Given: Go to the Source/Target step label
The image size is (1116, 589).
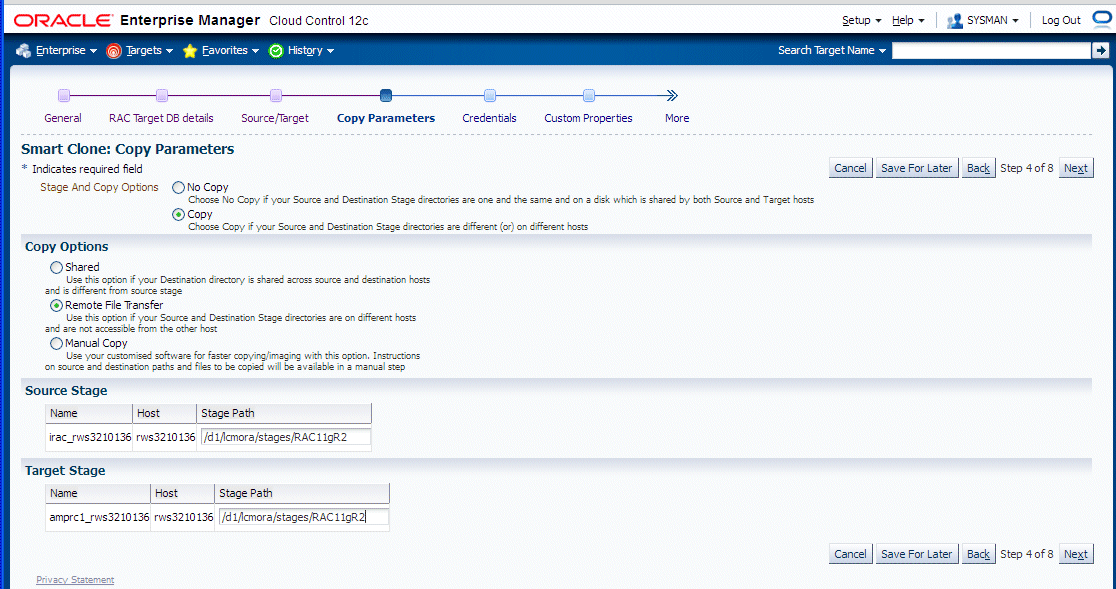Looking at the screenshot, I should pos(275,118).
